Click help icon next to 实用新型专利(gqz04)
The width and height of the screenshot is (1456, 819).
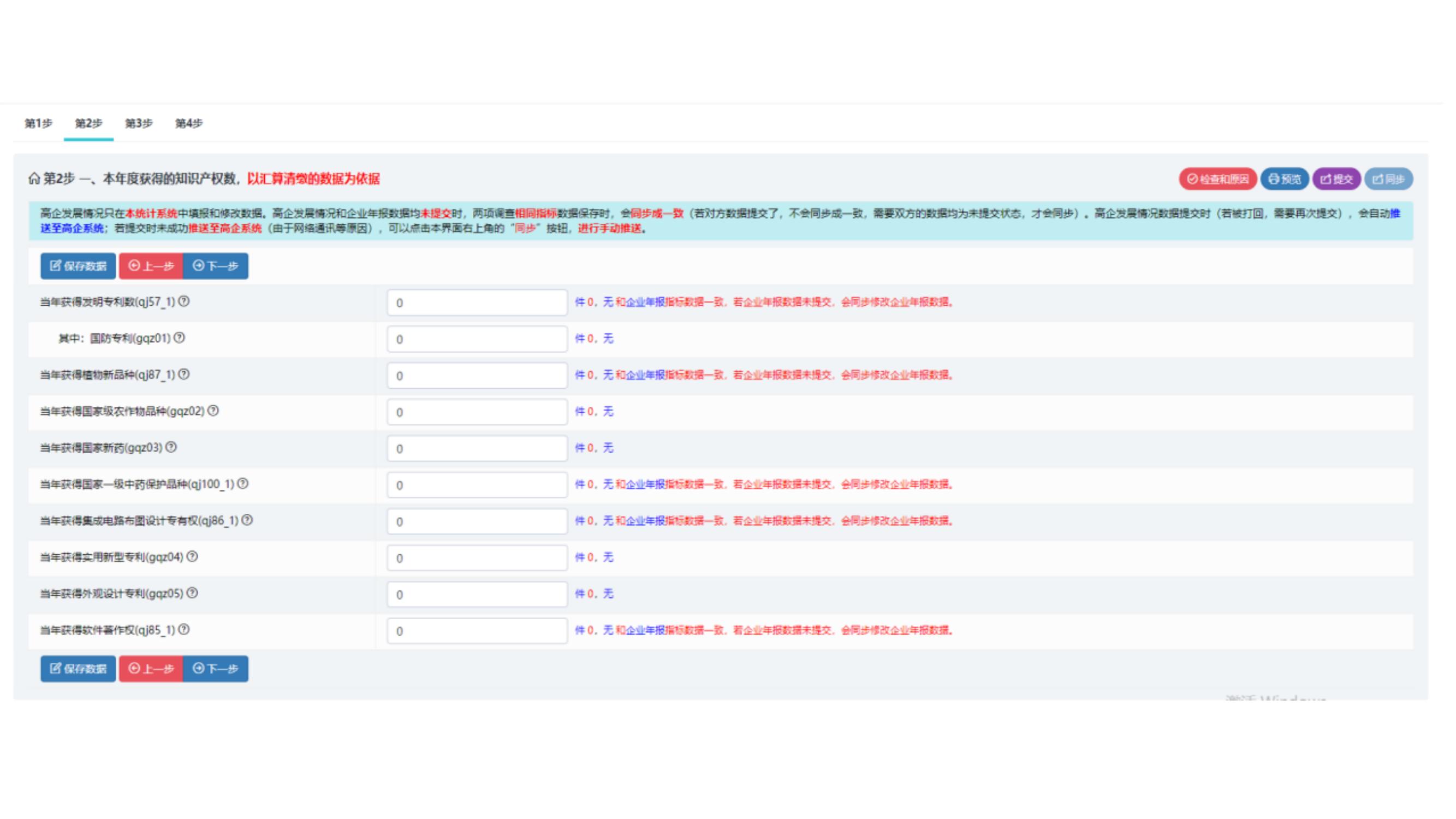(192, 557)
